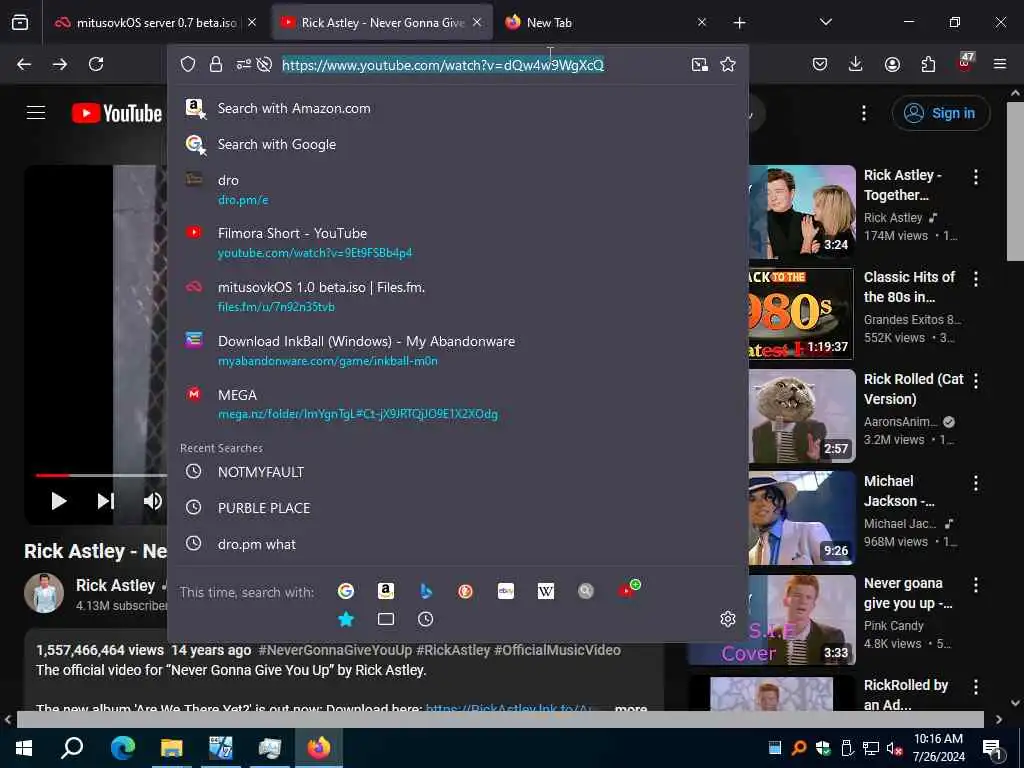Open the Extensions menu
The height and width of the screenshot is (768, 1024).
(928, 64)
